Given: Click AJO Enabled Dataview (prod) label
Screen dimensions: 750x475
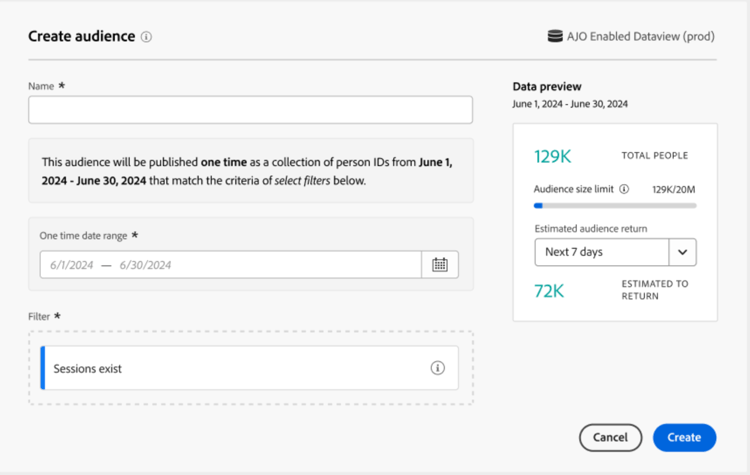Looking at the screenshot, I should click(641, 36).
